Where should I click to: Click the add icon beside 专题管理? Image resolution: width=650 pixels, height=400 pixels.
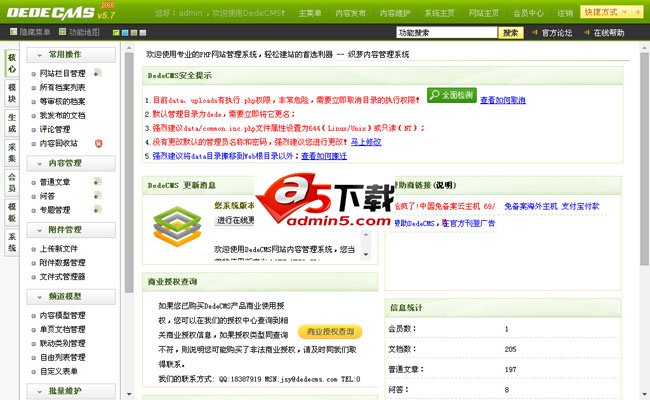97,209
